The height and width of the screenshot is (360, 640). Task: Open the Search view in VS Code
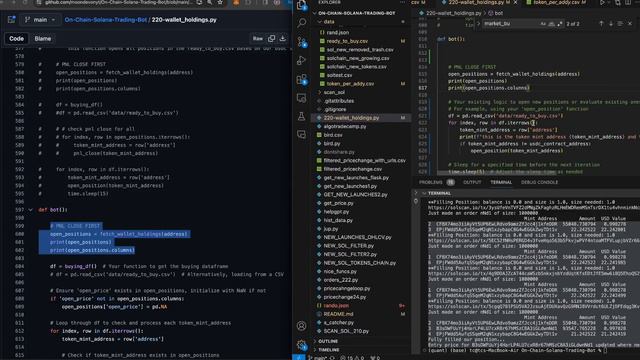(x=302, y=22)
